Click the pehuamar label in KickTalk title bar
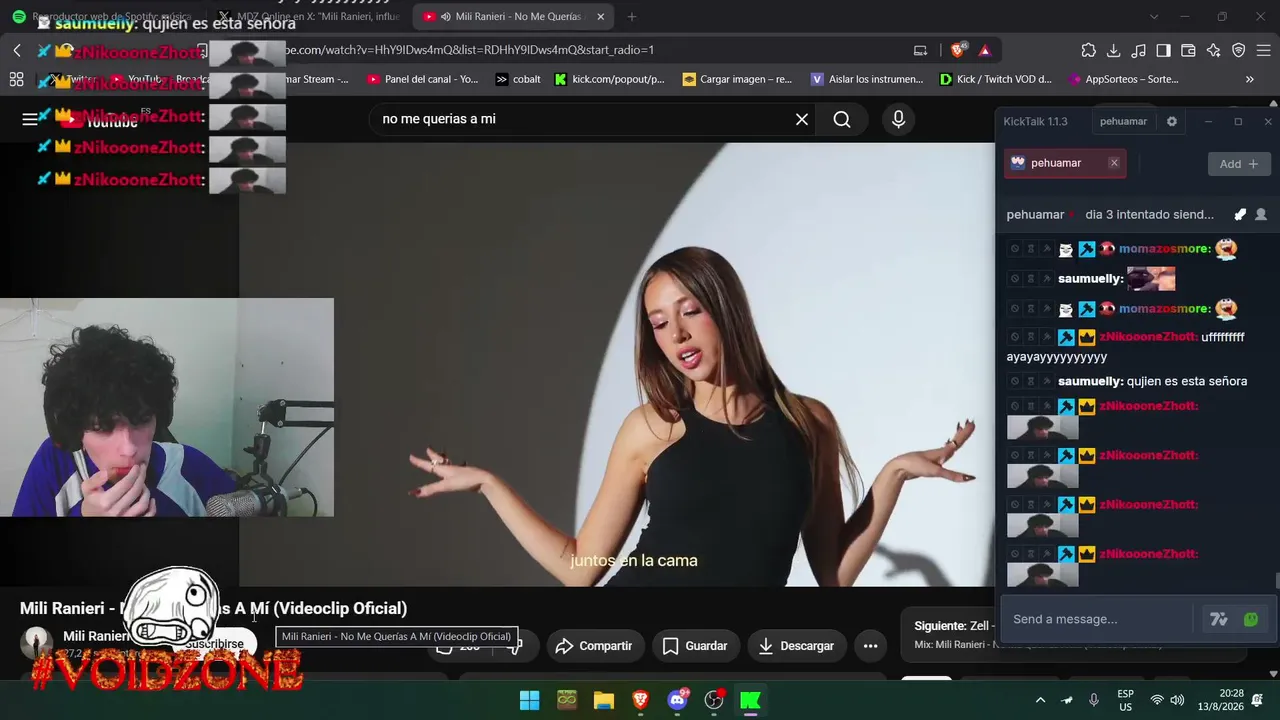Screen dimensions: 1280x720 tap(1123, 122)
